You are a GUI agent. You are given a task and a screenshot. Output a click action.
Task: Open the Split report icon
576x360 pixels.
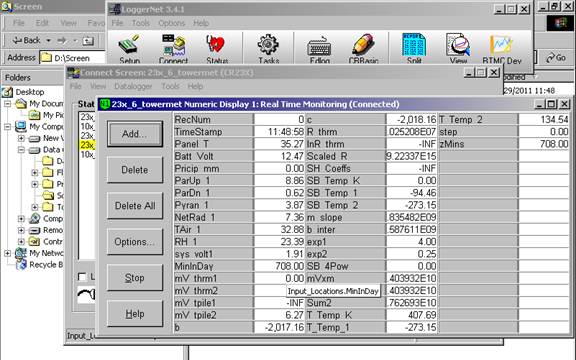click(414, 48)
